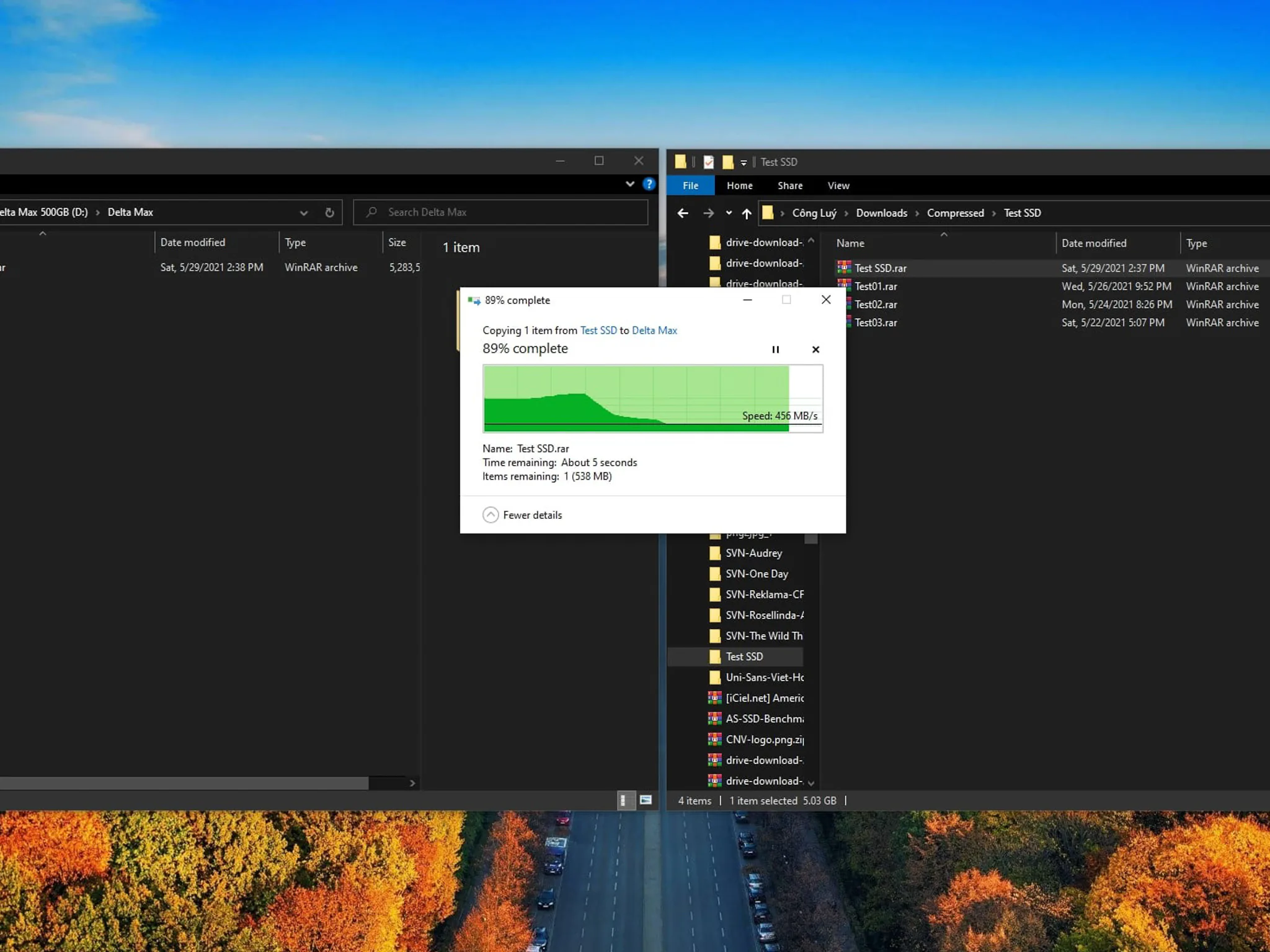
Task: Go up one folder level
Action: [747, 213]
